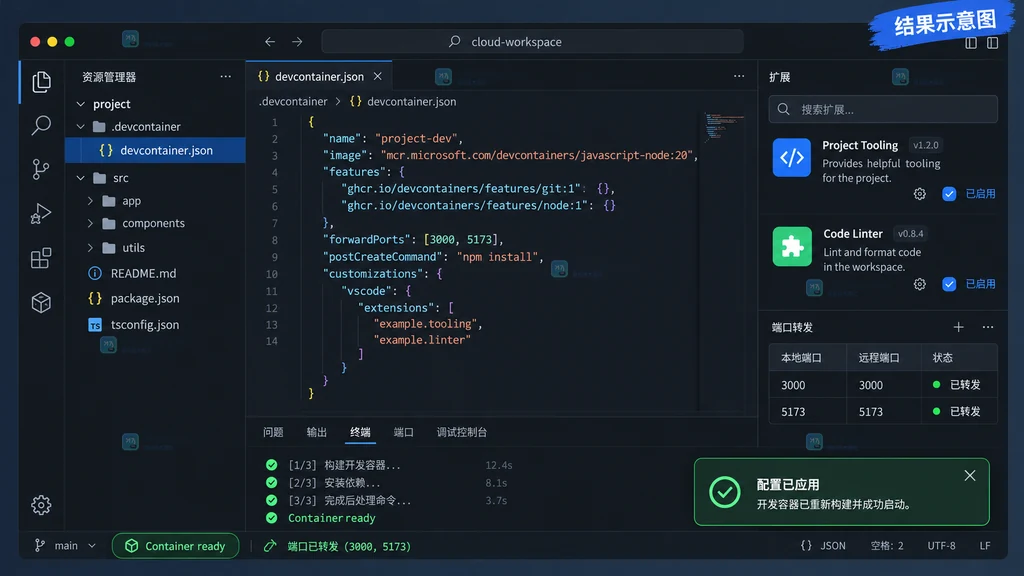This screenshot has height=576, width=1024.
Task: Toggle Project Tooling 已启用 checkbox
Action: coord(949,194)
